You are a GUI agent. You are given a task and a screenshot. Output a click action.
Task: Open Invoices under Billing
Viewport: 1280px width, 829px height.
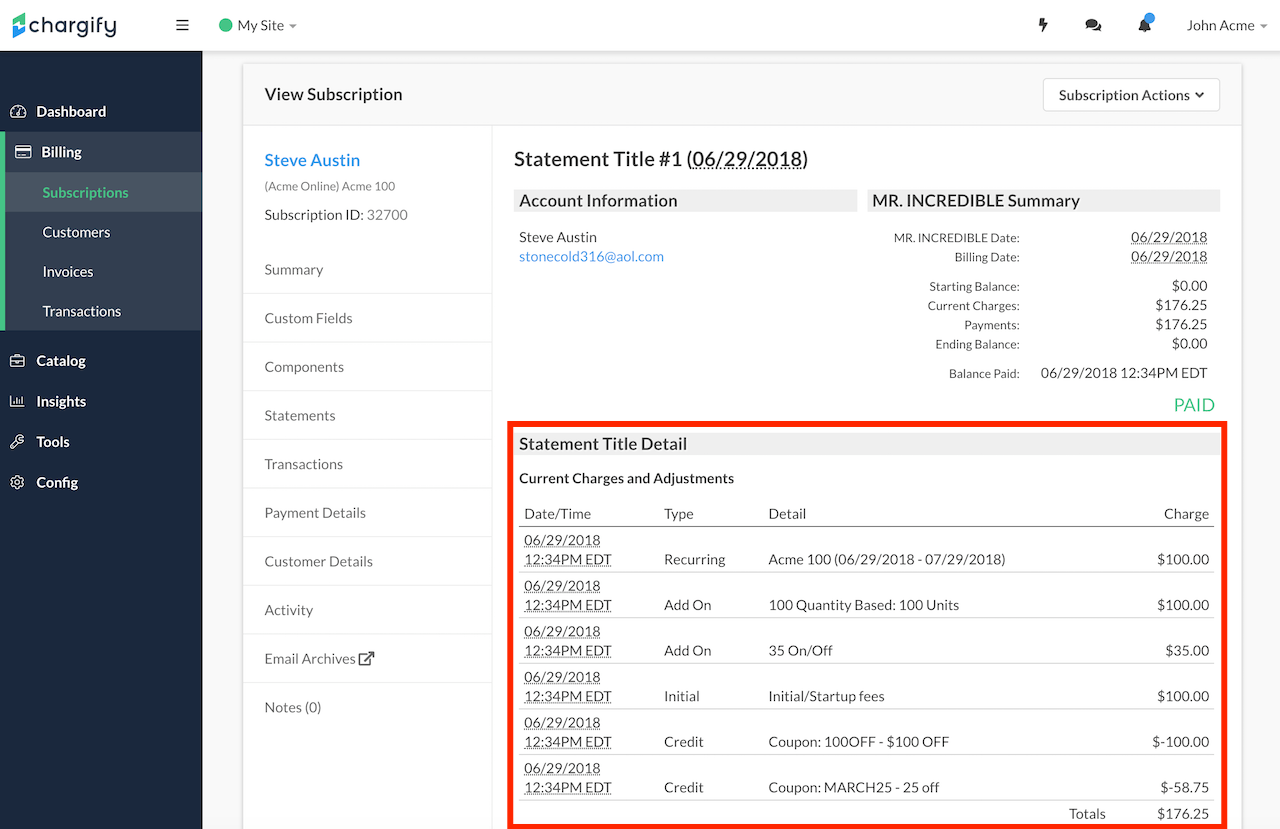click(x=68, y=272)
